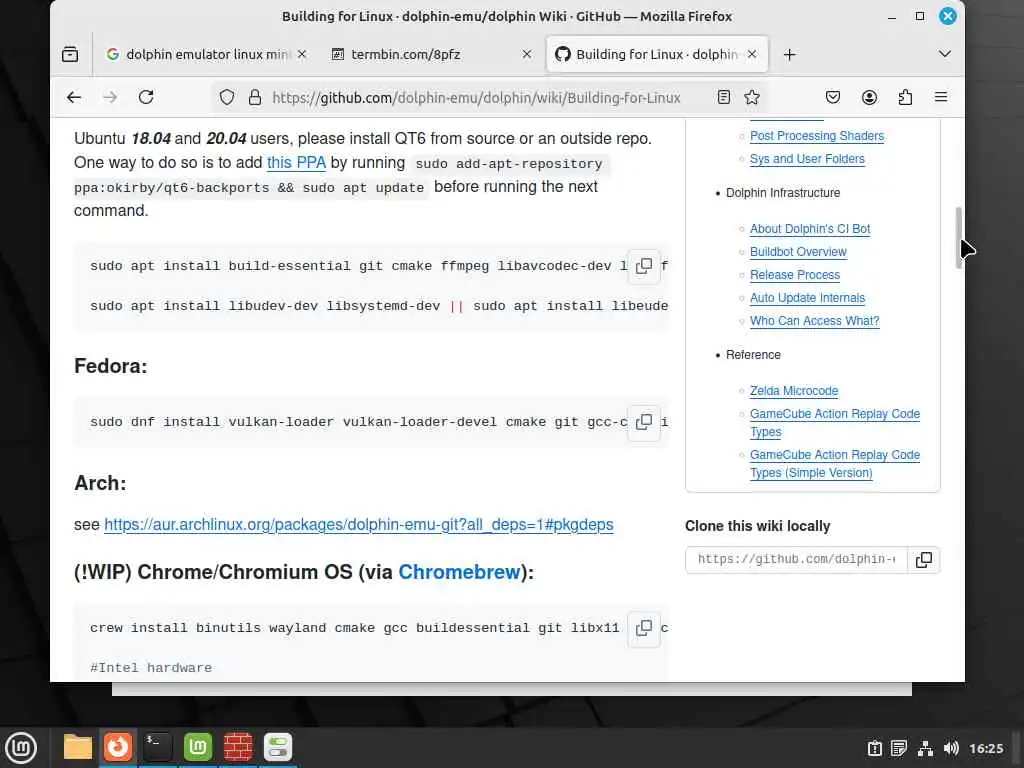Toggle reader view icon
This screenshot has height=768, width=1024.
(724, 97)
